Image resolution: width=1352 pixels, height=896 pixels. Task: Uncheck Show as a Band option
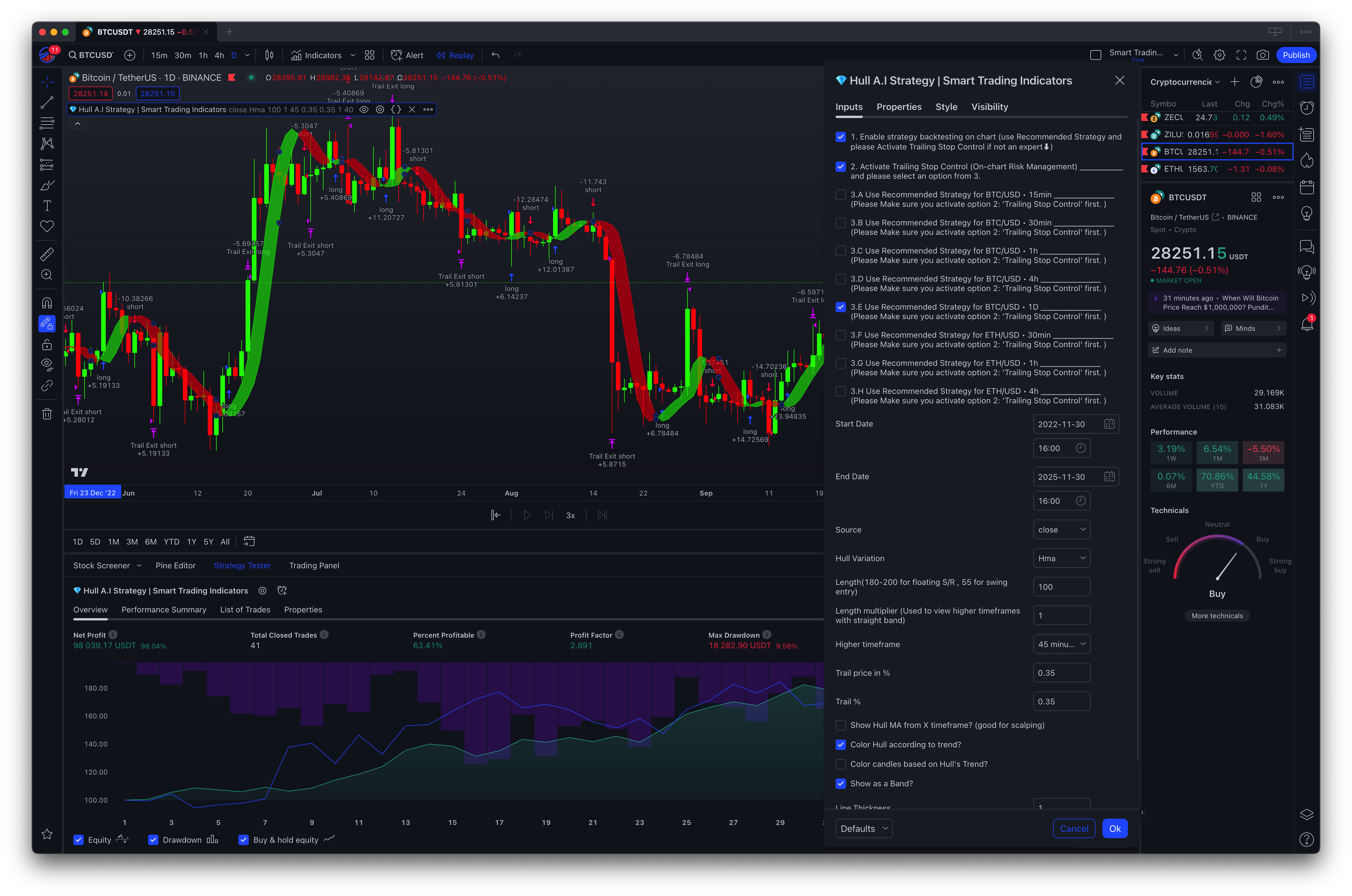pos(840,783)
